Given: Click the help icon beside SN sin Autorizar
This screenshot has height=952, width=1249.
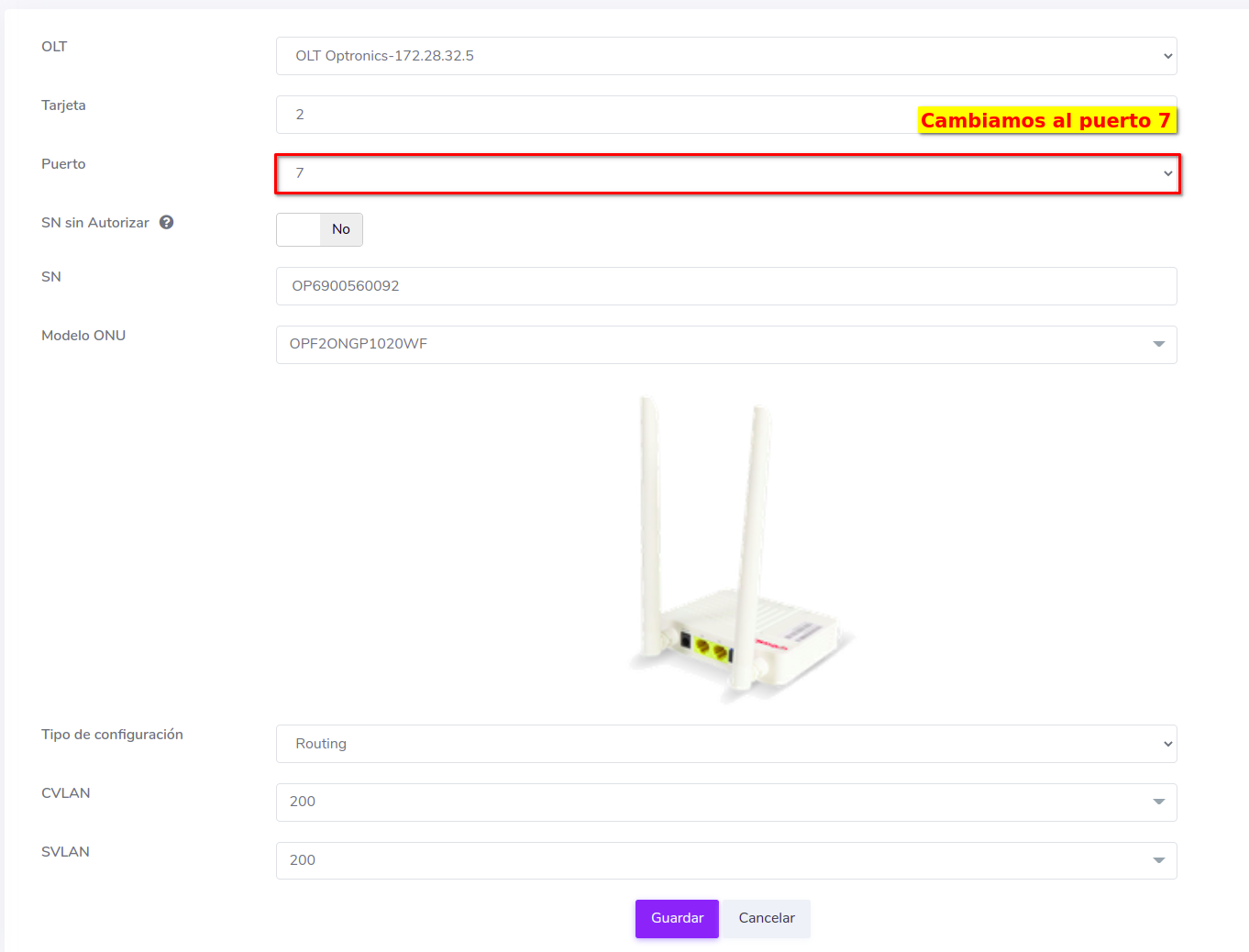Looking at the screenshot, I should click(x=166, y=222).
